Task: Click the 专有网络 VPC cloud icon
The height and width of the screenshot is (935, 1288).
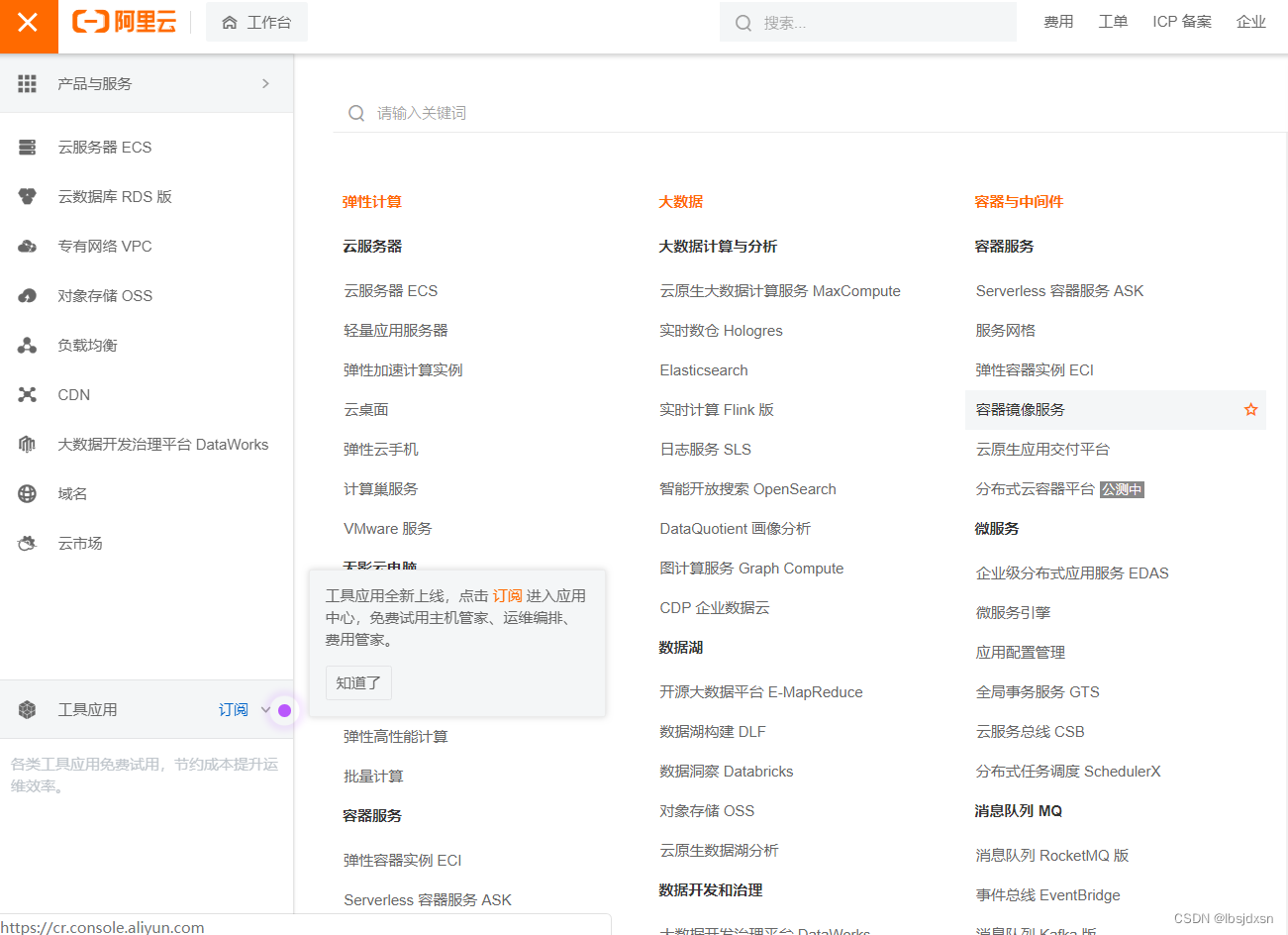Action: pos(28,247)
